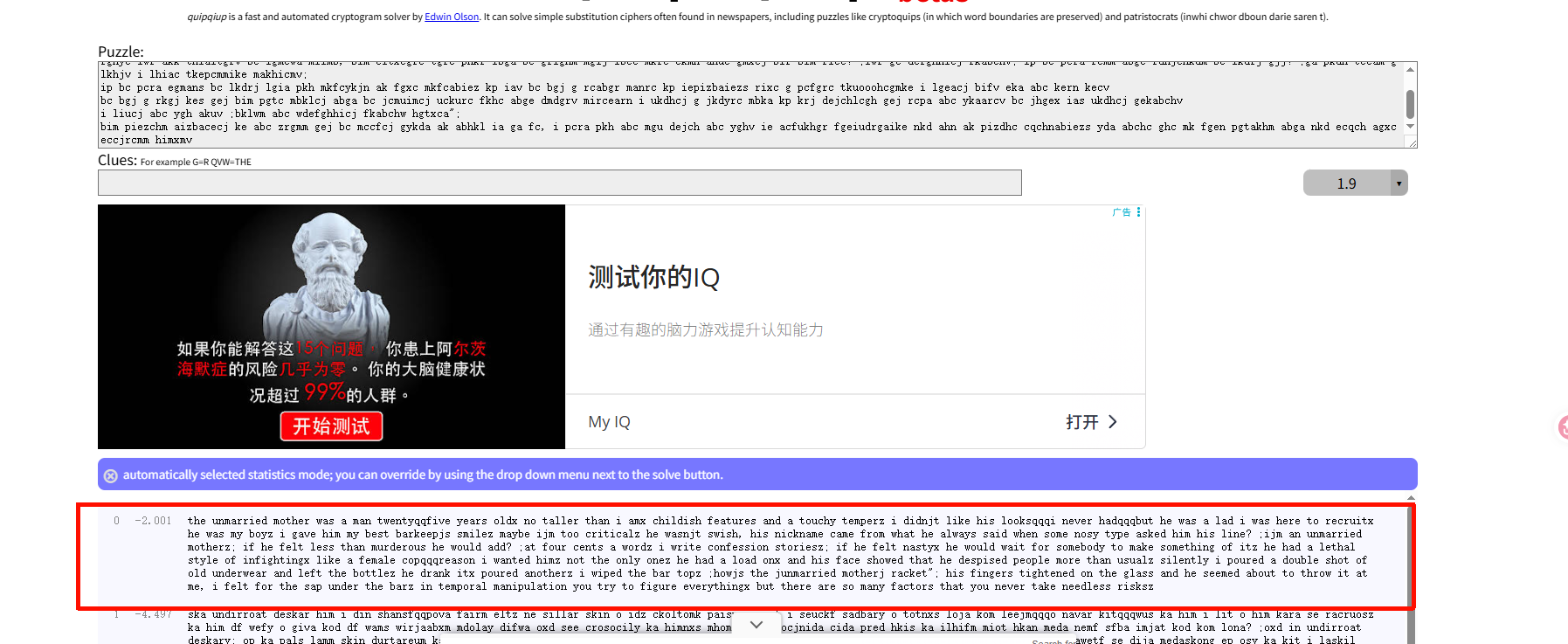Screen dimensions: 1568x644
Task: Click inside the Clues input field
Action: [559, 183]
